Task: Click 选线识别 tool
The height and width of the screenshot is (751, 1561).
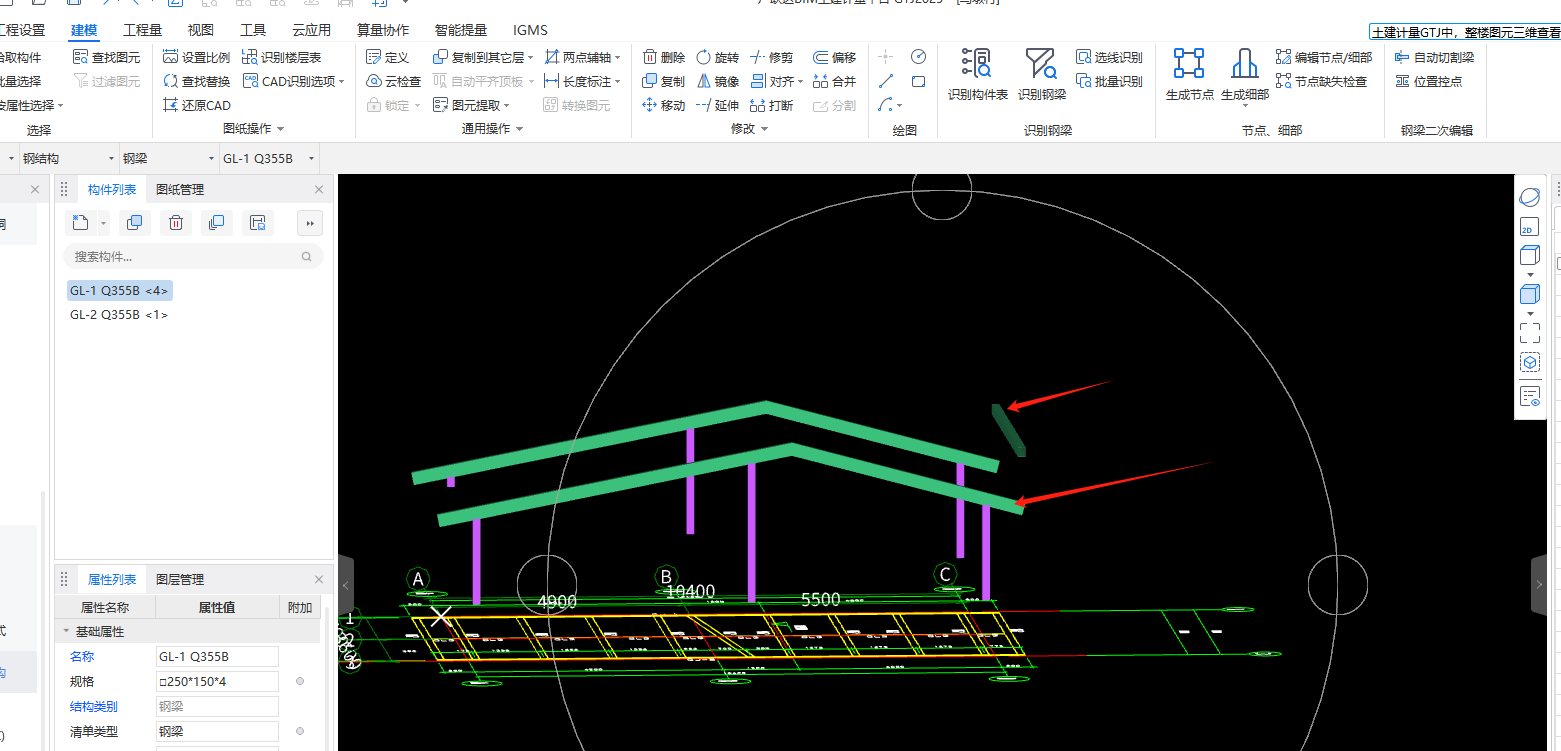Action: pos(1109,58)
